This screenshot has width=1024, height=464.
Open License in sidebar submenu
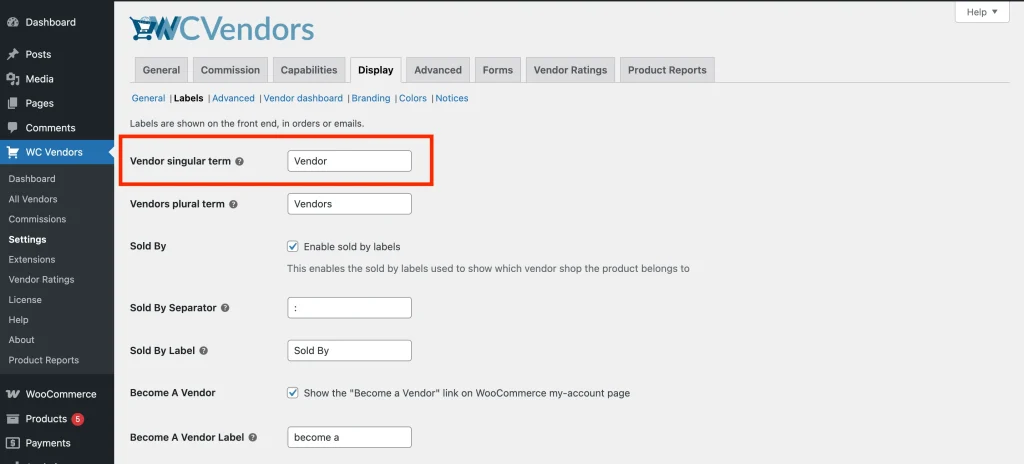[25, 300]
